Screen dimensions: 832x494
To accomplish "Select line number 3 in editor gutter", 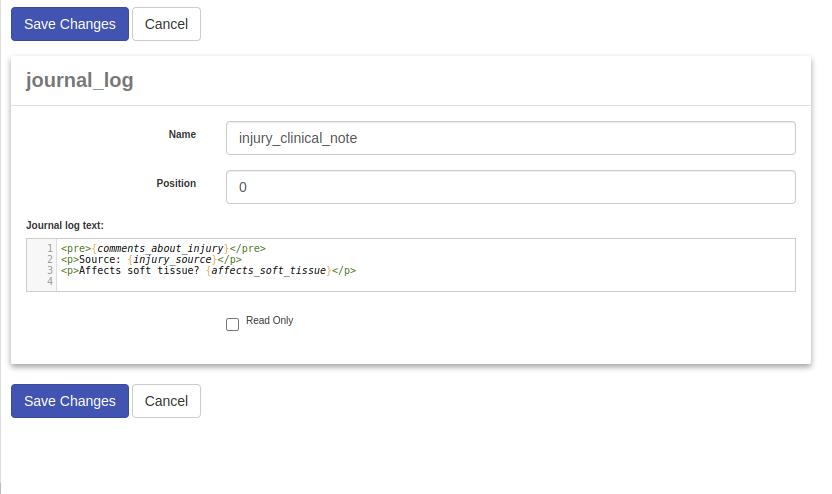I will click(49, 270).
